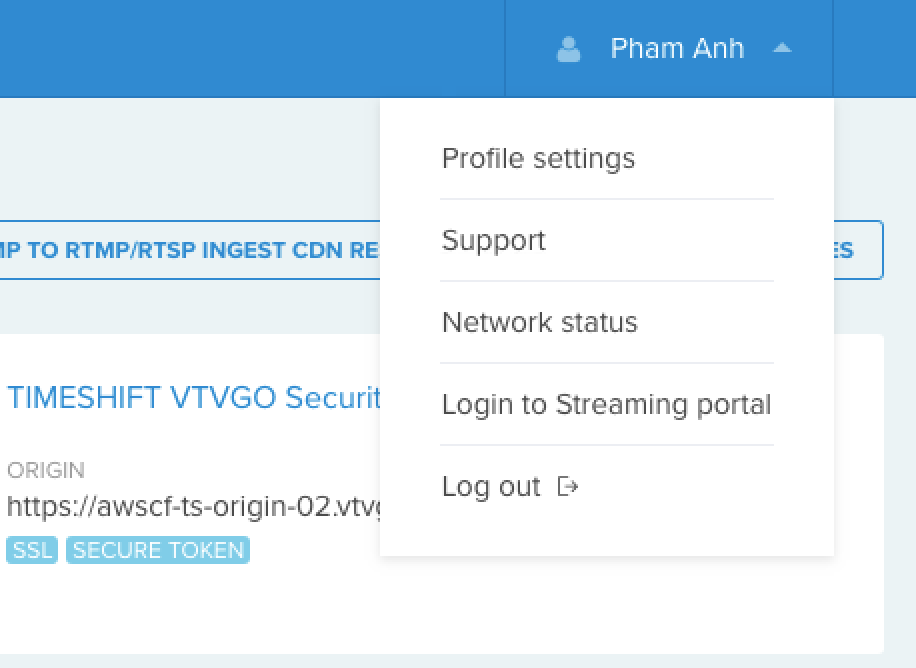Click the SECURE TOKEN badge
The height and width of the screenshot is (668, 916).
tap(158, 550)
